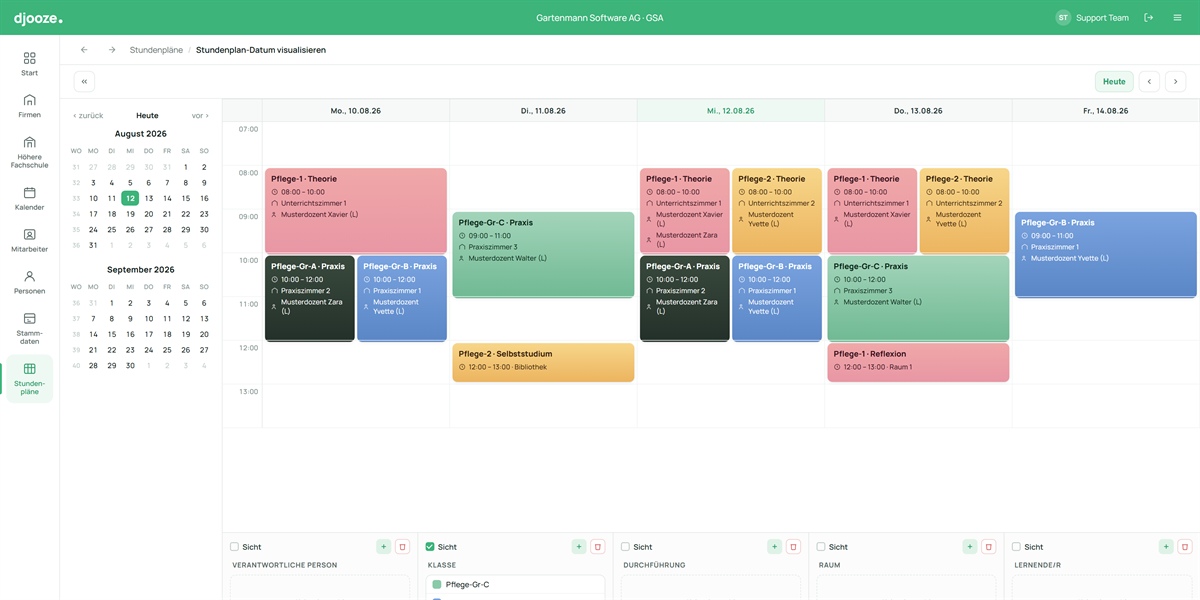Delete Klasse filter selection
This screenshot has width=1200, height=600.
click(597, 547)
